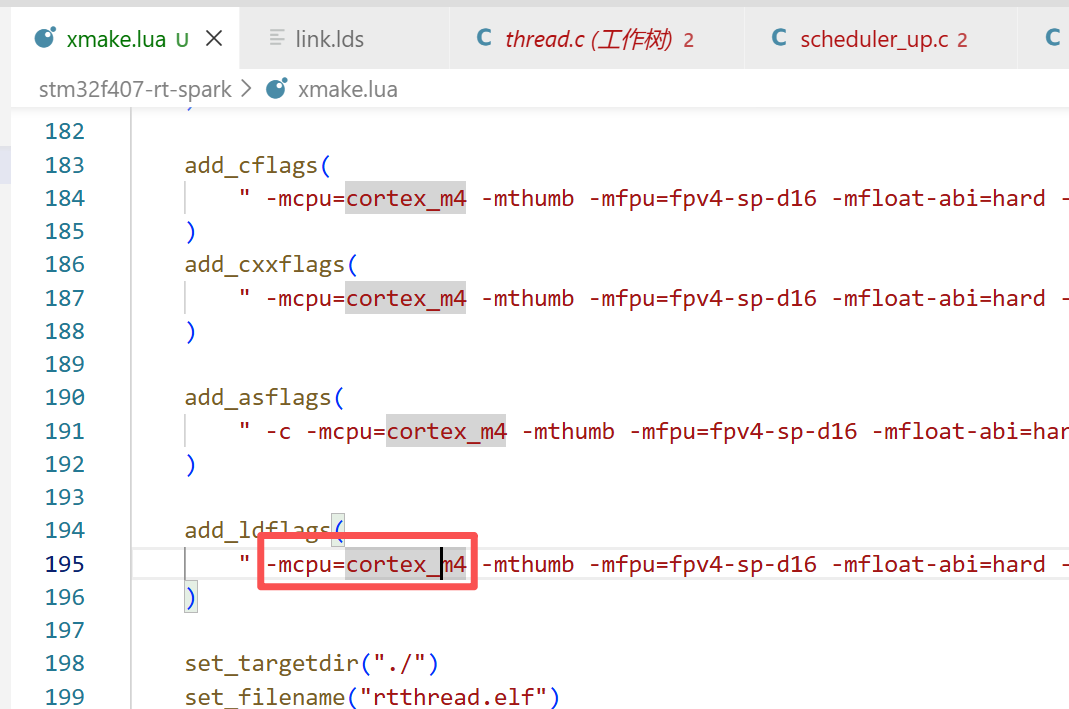Screen dimensions: 1069x709
Task: Click the problem count '2' on thread.c tab
Action: [689, 40]
